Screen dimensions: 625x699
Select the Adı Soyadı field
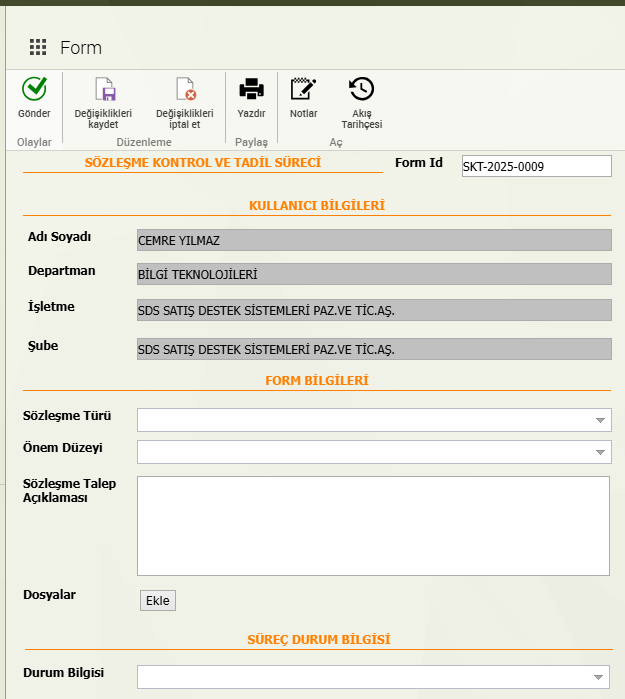point(373,240)
